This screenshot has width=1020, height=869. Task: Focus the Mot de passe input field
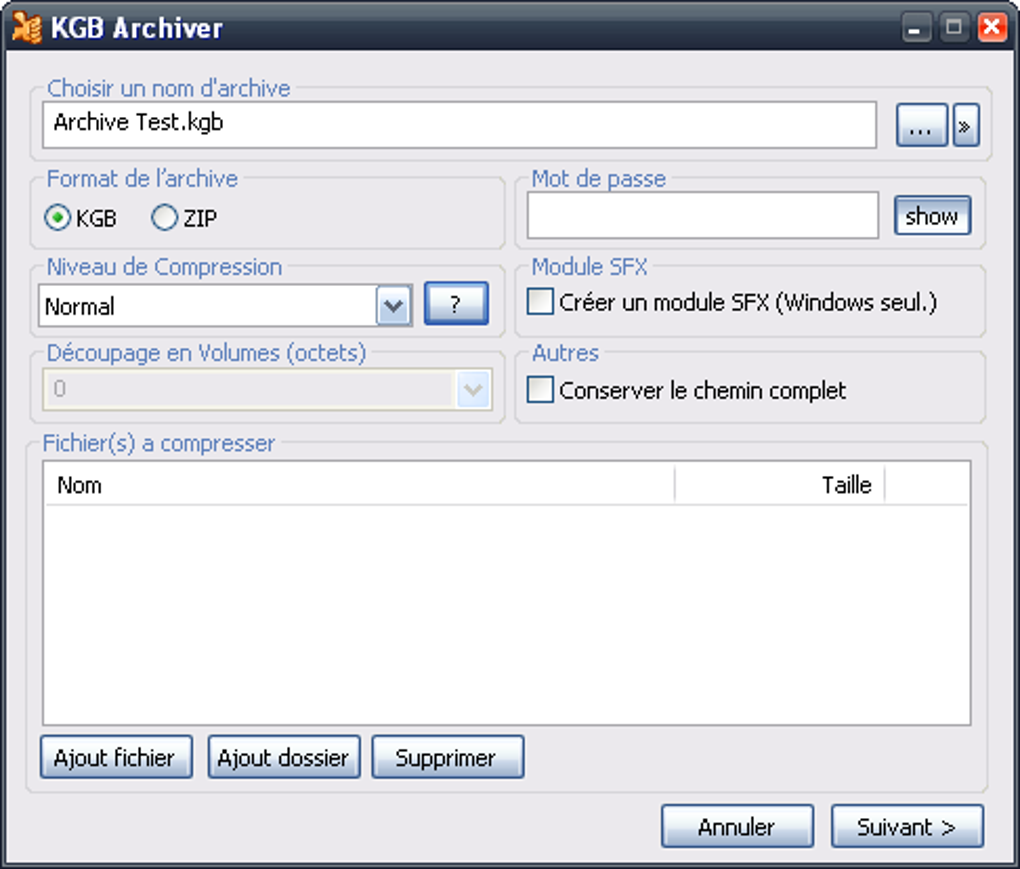[x=703, y=215]
